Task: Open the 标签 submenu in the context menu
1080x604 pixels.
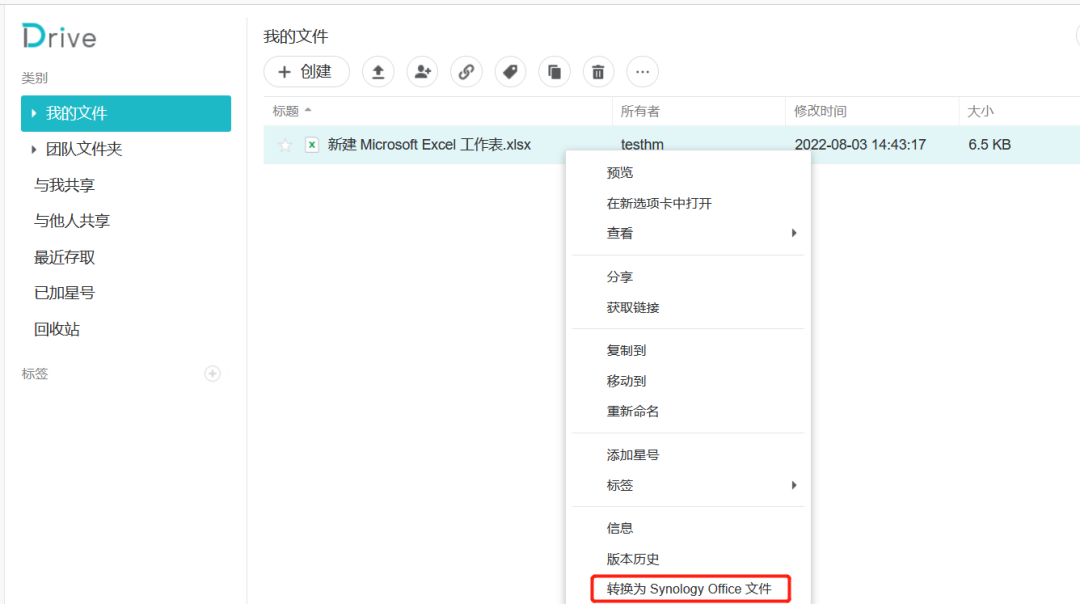Action: (618, 485)
